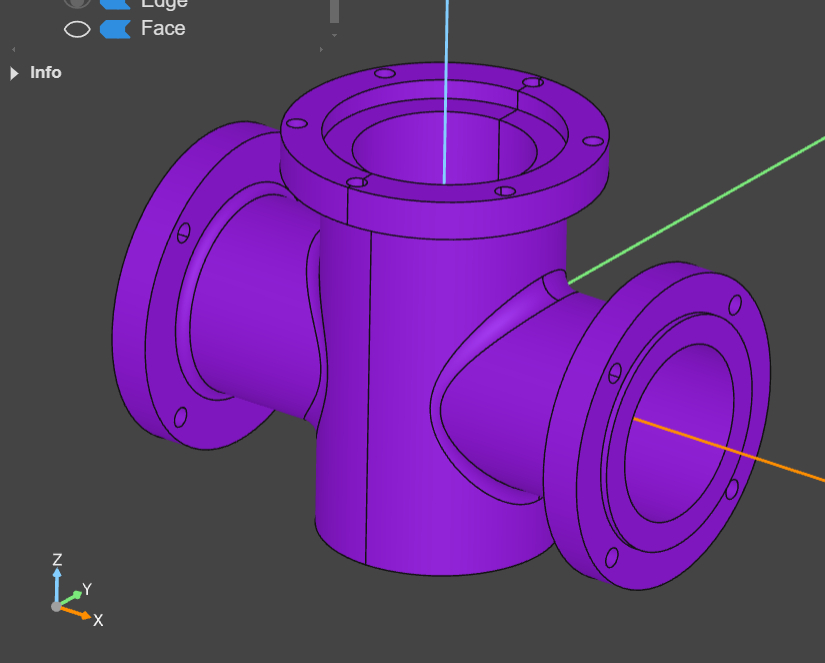Click the blue tag icon beside Edge
825x663 pixels.
(x=115, y=3)
